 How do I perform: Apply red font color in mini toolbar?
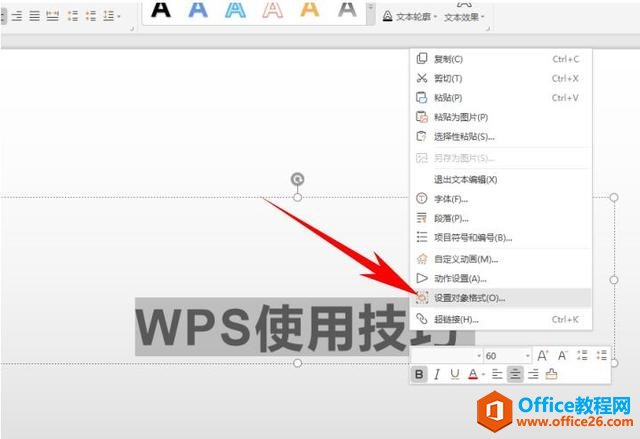click(x=473, y=374)
